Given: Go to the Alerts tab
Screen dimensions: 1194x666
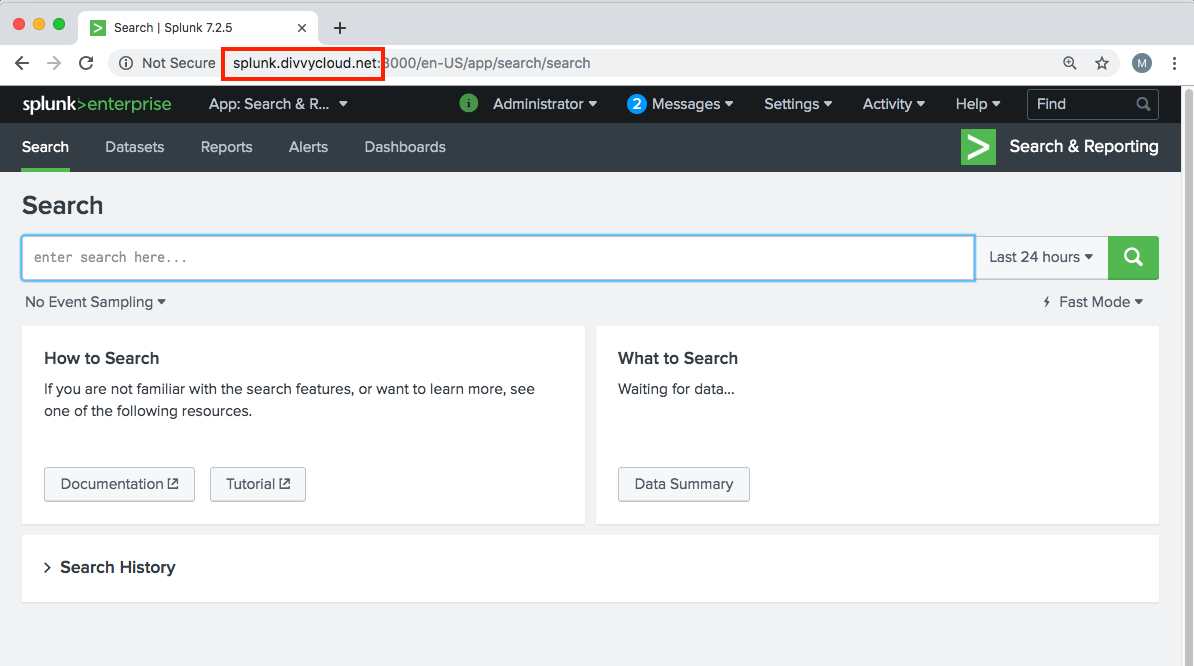Looking at the screenshot, I should click(308, 147).
